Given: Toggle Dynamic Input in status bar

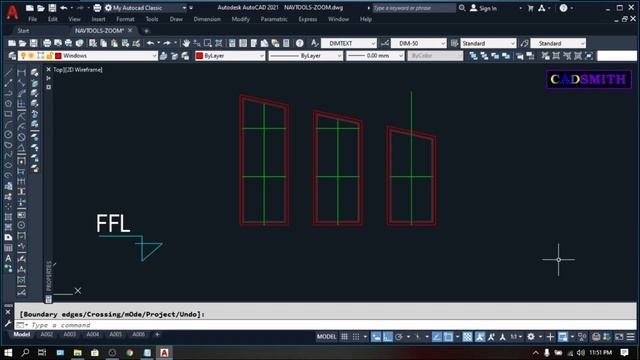Looking at the screenshot, I should point(376,337).
